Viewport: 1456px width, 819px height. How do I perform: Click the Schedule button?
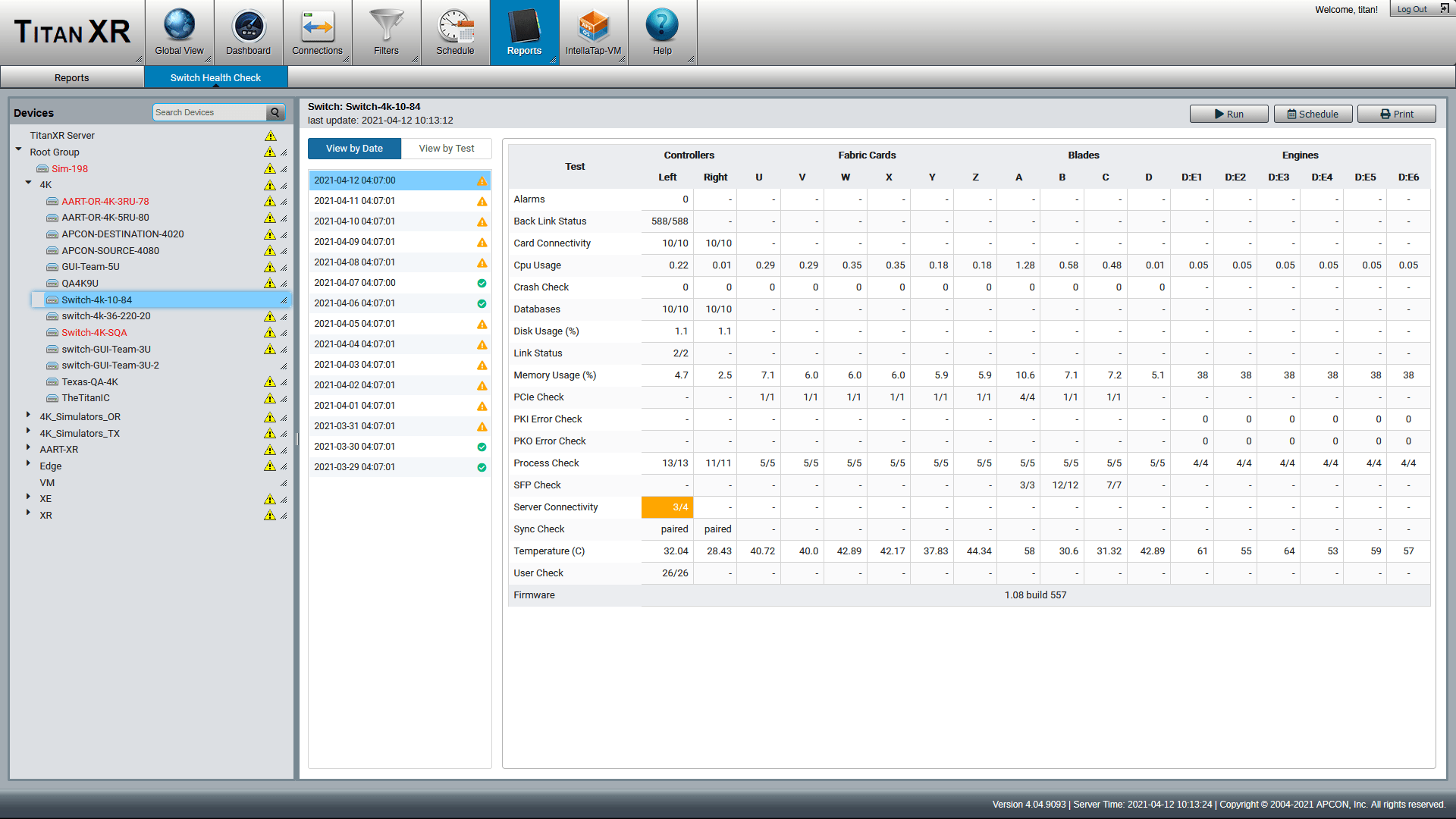(x=1311, y=113)
